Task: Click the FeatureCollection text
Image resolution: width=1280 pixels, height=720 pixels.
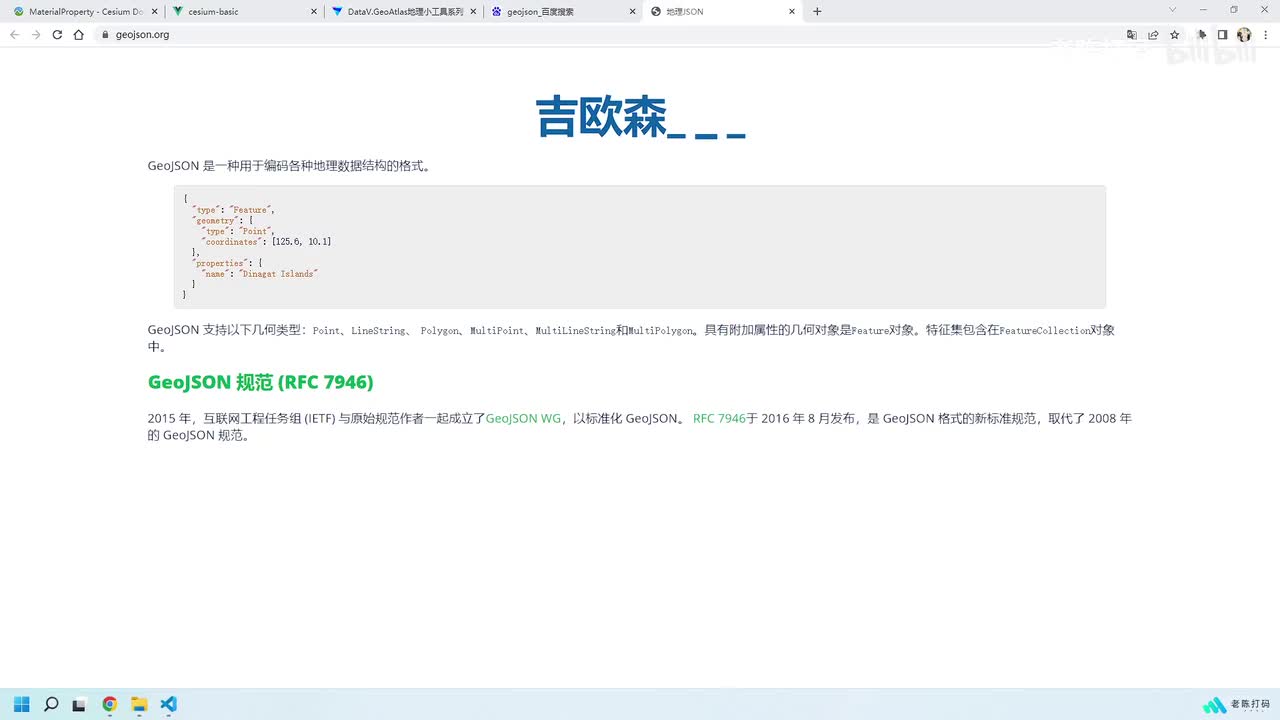Action: (1044, 330)
